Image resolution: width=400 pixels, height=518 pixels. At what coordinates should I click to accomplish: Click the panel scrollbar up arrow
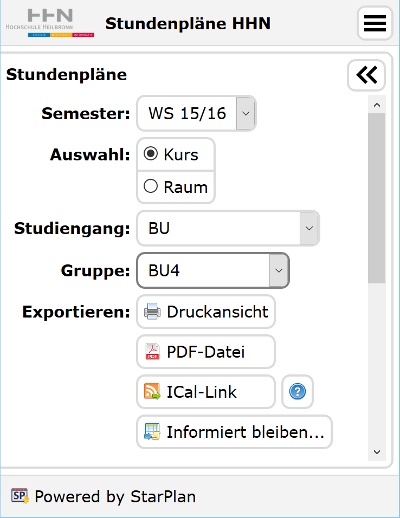click(x=377, y=105)
